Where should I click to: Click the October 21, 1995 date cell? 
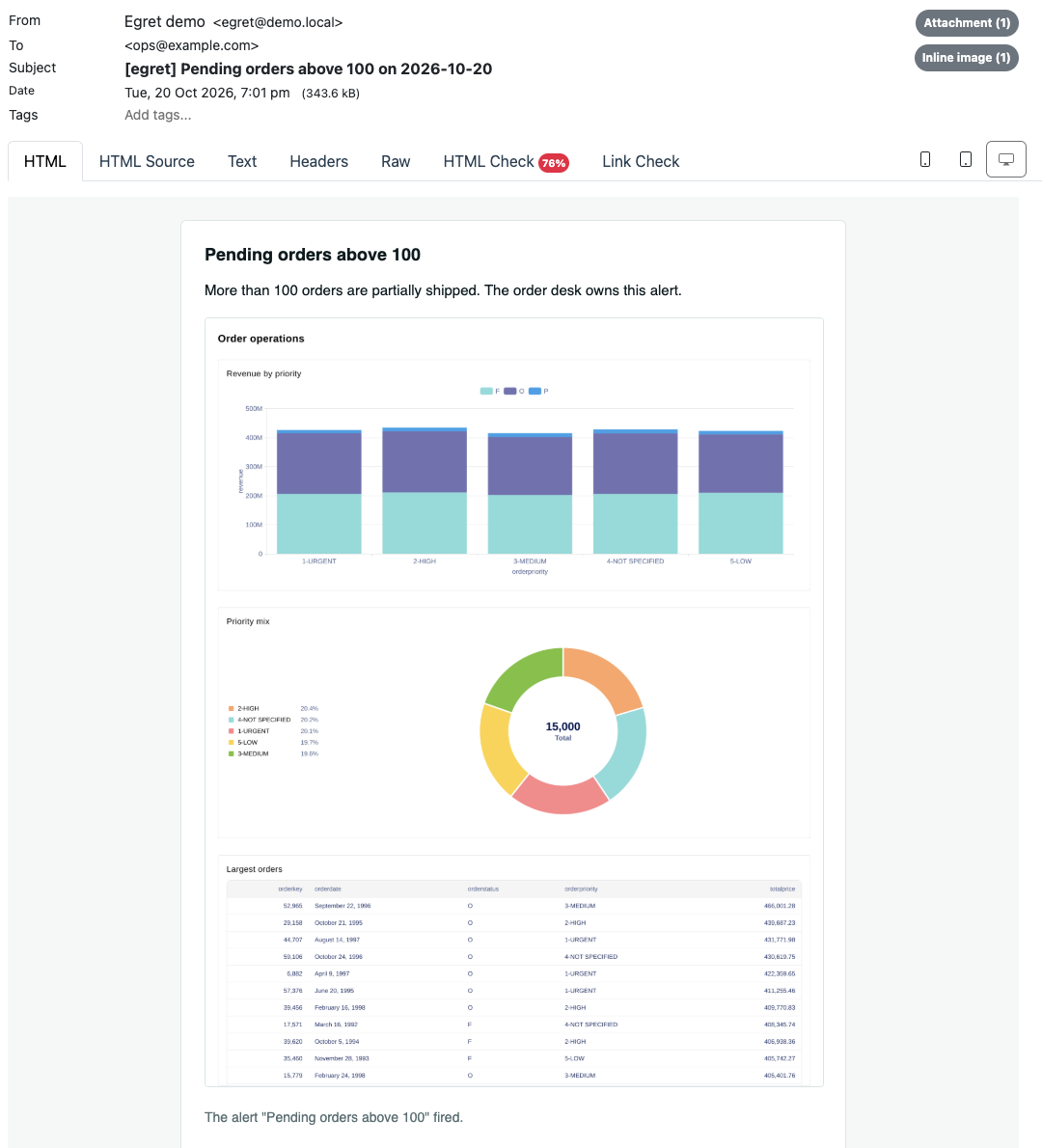339,922
